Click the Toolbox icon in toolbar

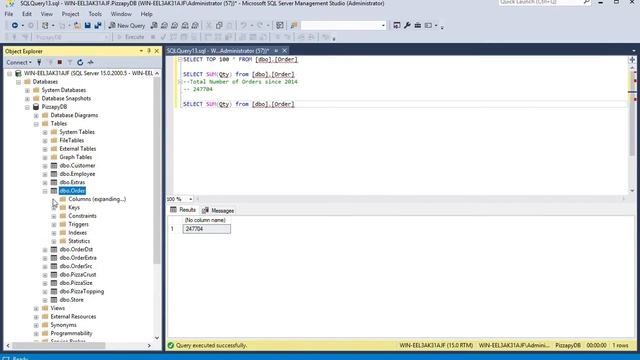click(x=418, y=25)
